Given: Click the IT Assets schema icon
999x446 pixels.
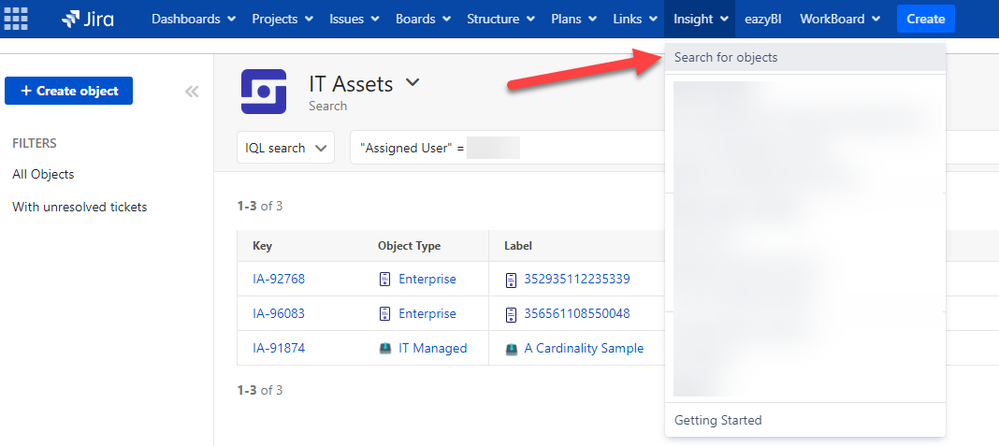Looking at the screenshot, I should click(x=264, y=92).
